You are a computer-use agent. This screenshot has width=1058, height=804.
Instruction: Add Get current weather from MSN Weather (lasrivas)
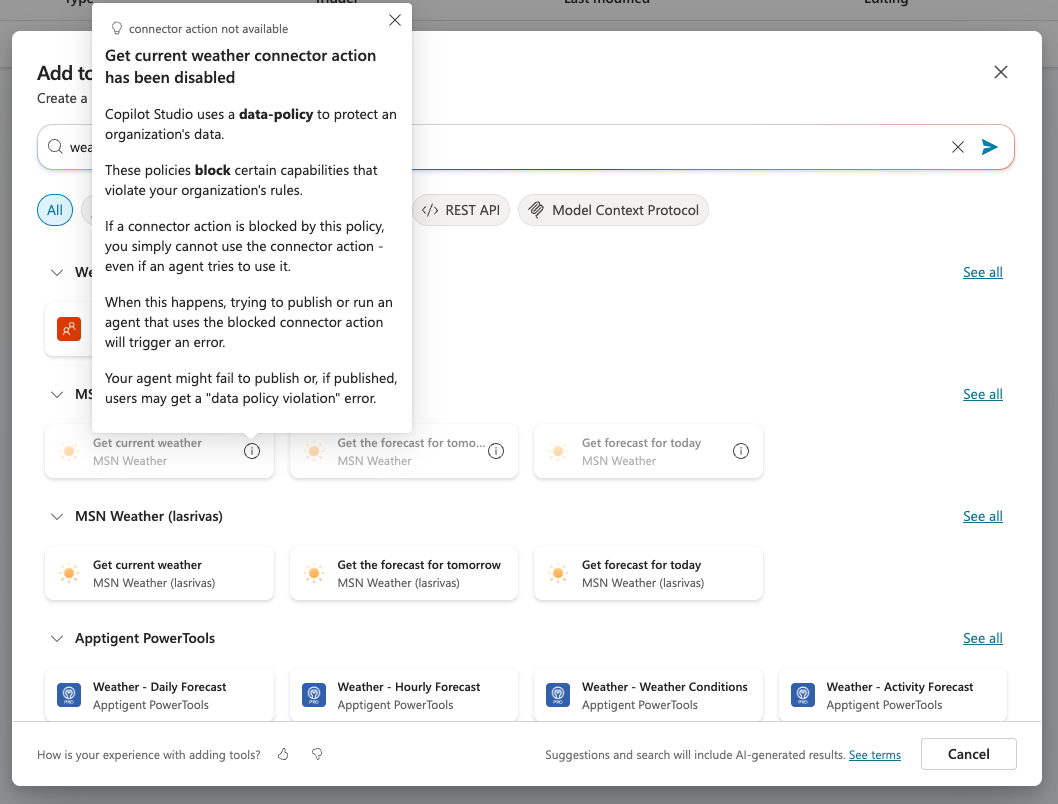click(x=159, y=573)
